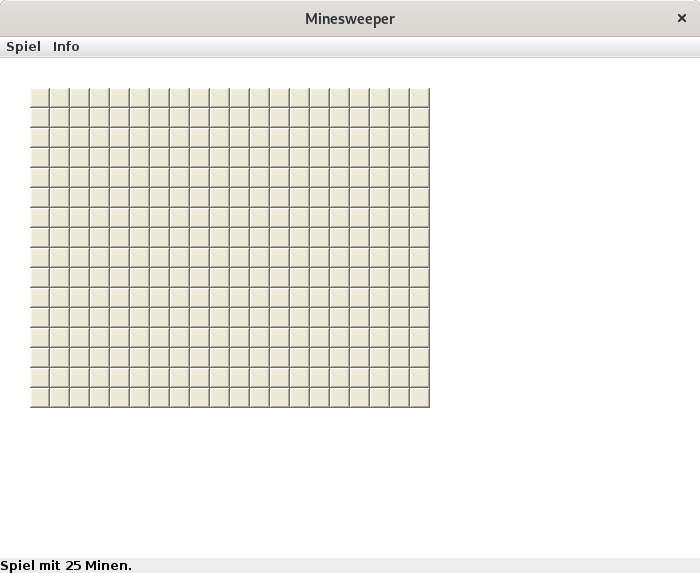Click the cell in row 16, column 10
This screenshot has height=573, width=700.
[220, 398]
